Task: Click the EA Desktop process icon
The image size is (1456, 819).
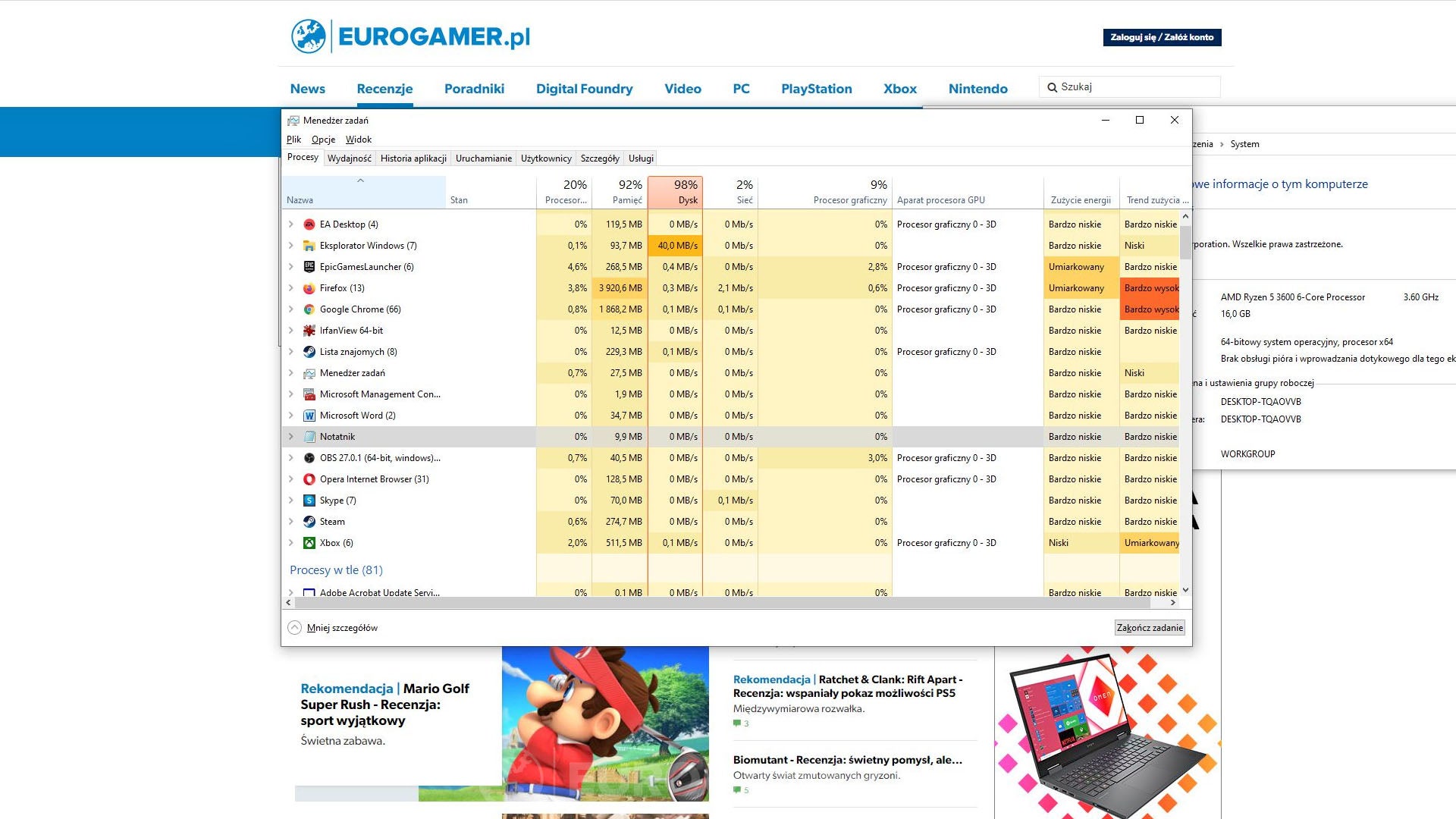Action: pos(309,224)
